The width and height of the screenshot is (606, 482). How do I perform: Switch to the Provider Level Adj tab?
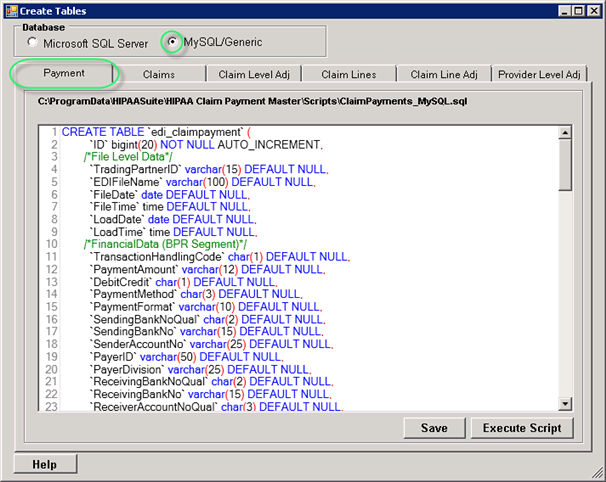coord(538,74)
